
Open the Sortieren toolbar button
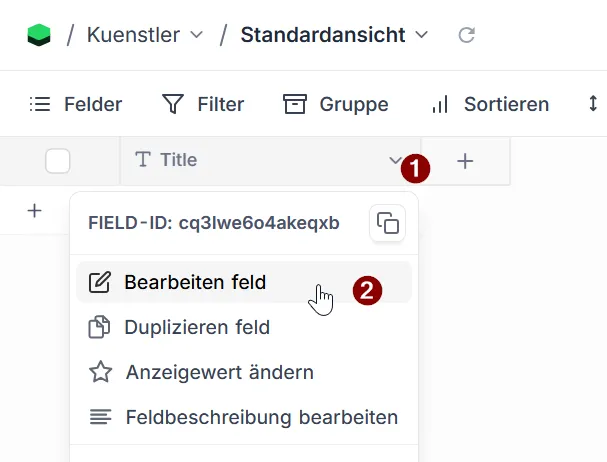[490, 104]
